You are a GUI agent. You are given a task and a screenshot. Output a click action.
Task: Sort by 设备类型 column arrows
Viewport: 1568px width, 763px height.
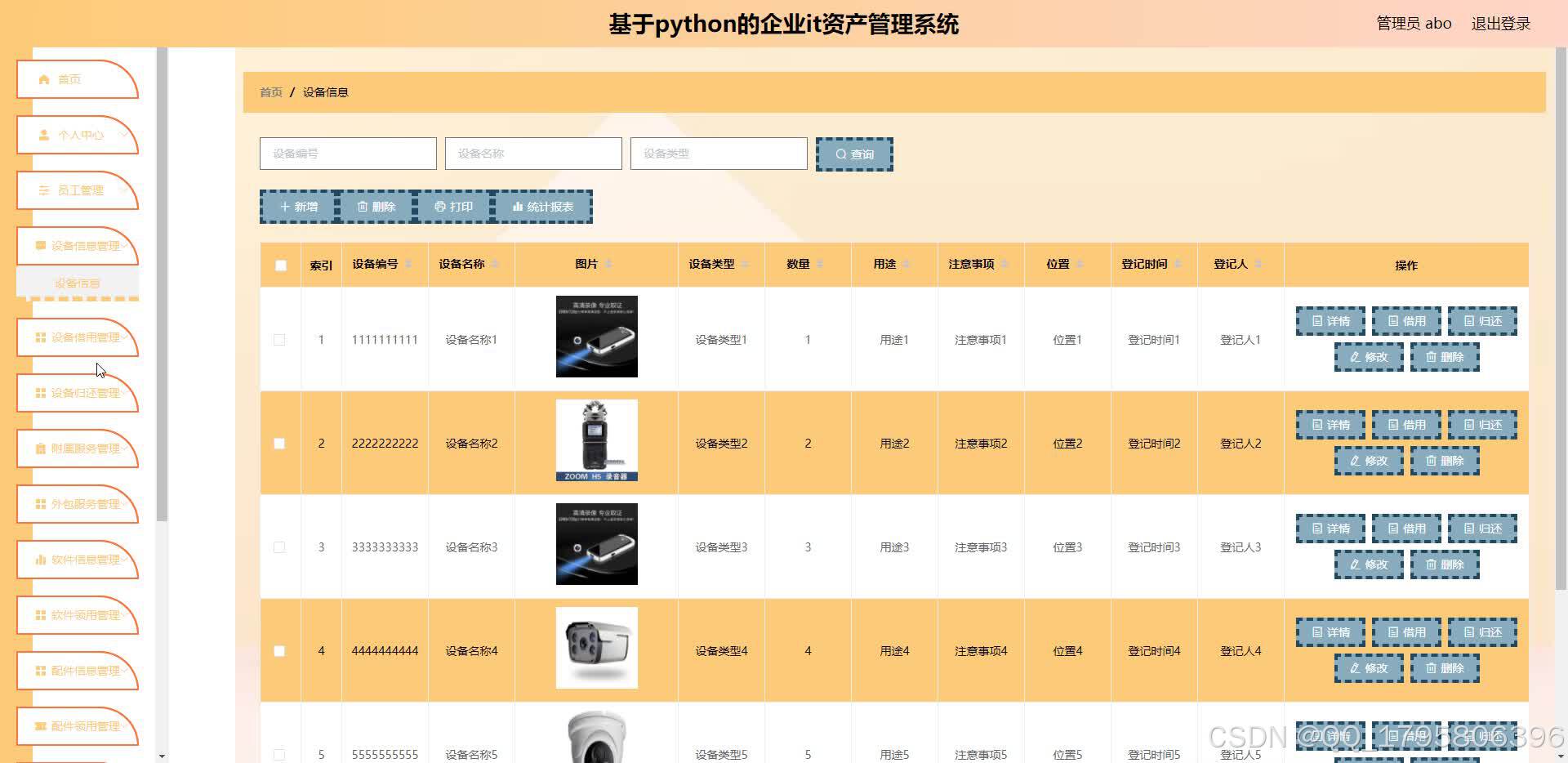(745, 264)
